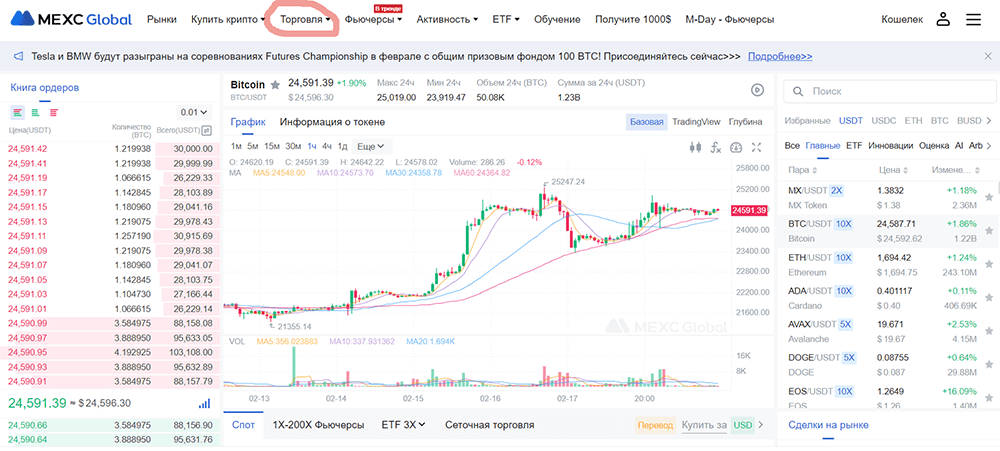Open the indicators fx icon
Viewport: 1000px width, 451px height.
[716, 147]
